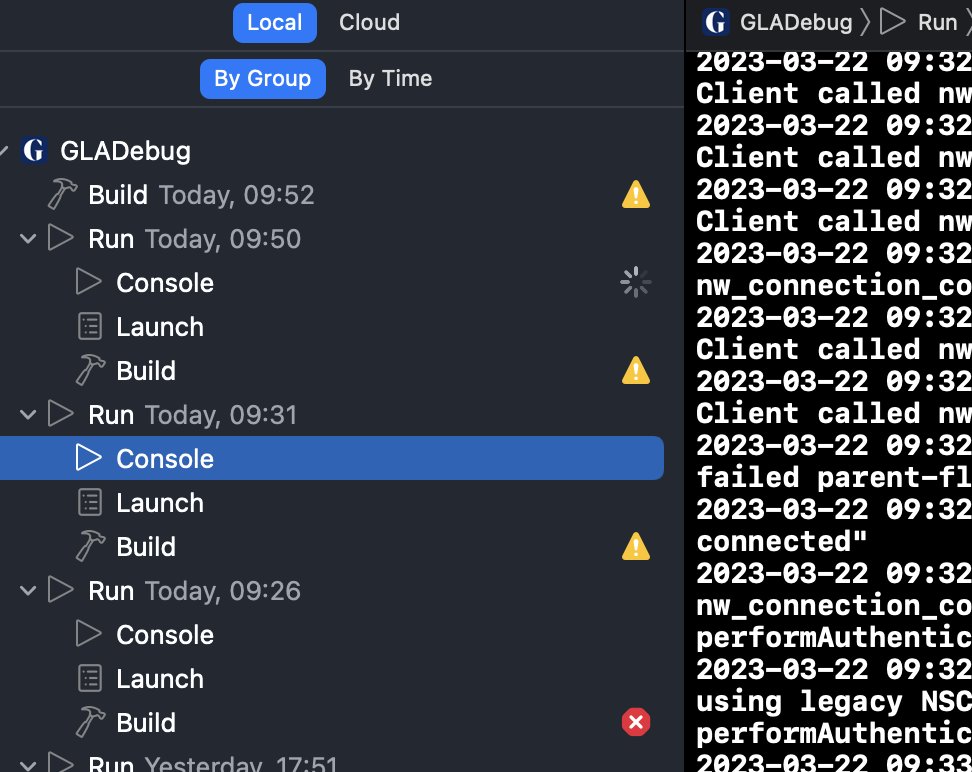This screenshot has width=972, height=772.
Task: Collapse the Run Today 09:50 group
Action: pyautogui.click(x=28, y=239)
